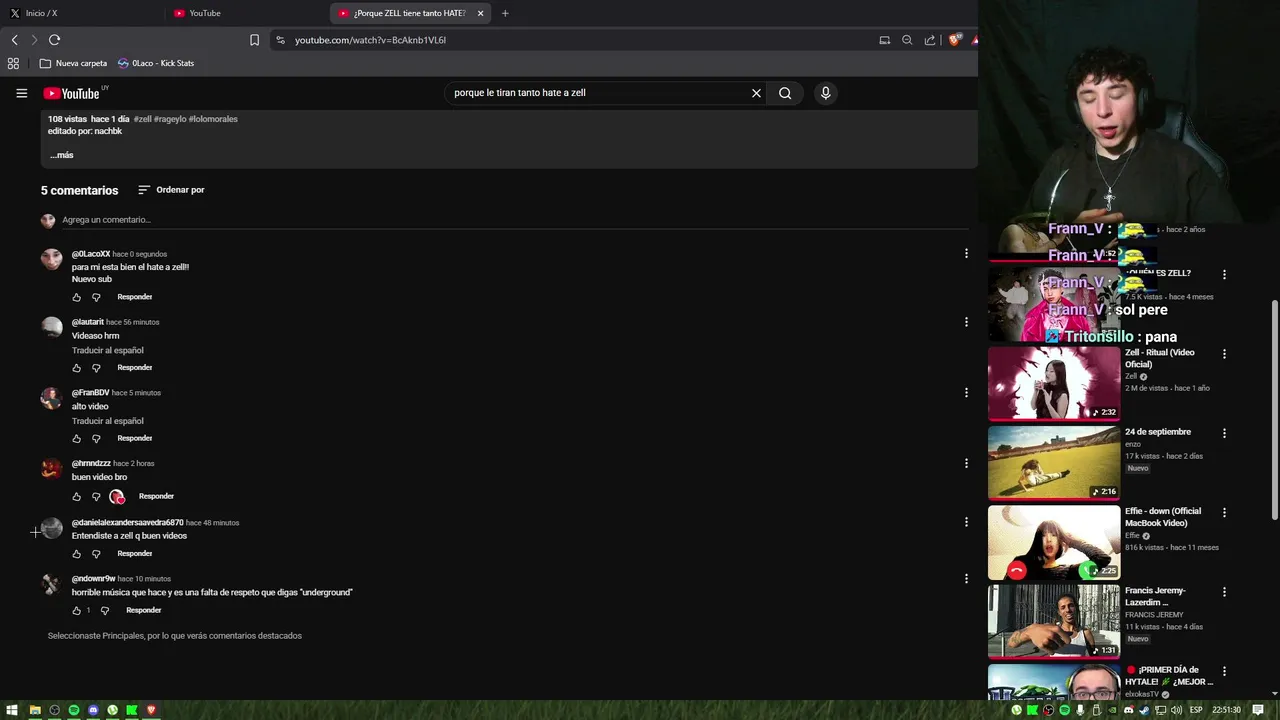
Task: Open the Ordenar por sort dropdown
Action: (x=171, y=190)
